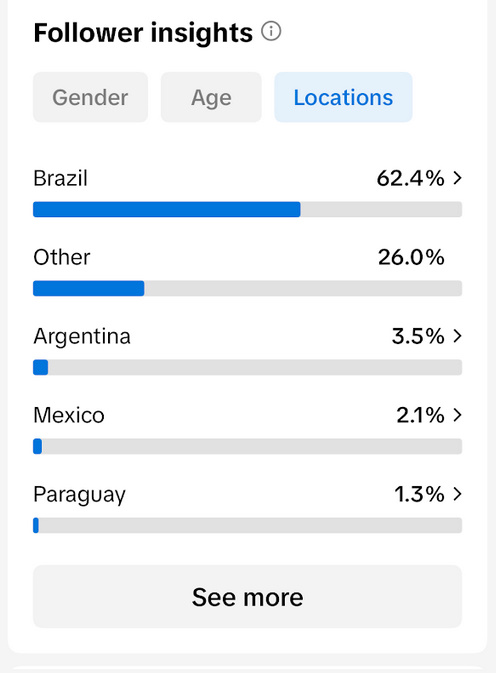Select the Locations tab

coord(343,97)
